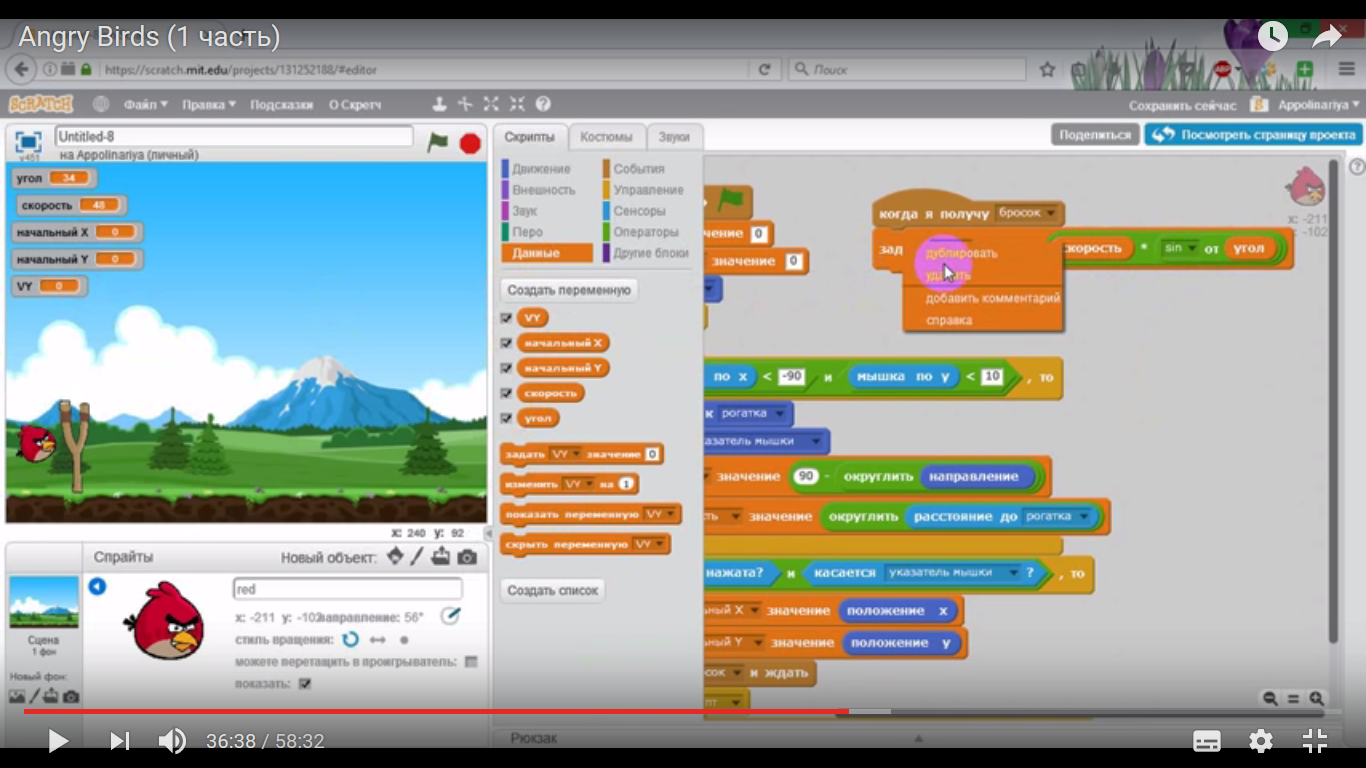This screenshot has width=1366, height=768.
Task: Open the Правка menu
Action: [209, 104]
